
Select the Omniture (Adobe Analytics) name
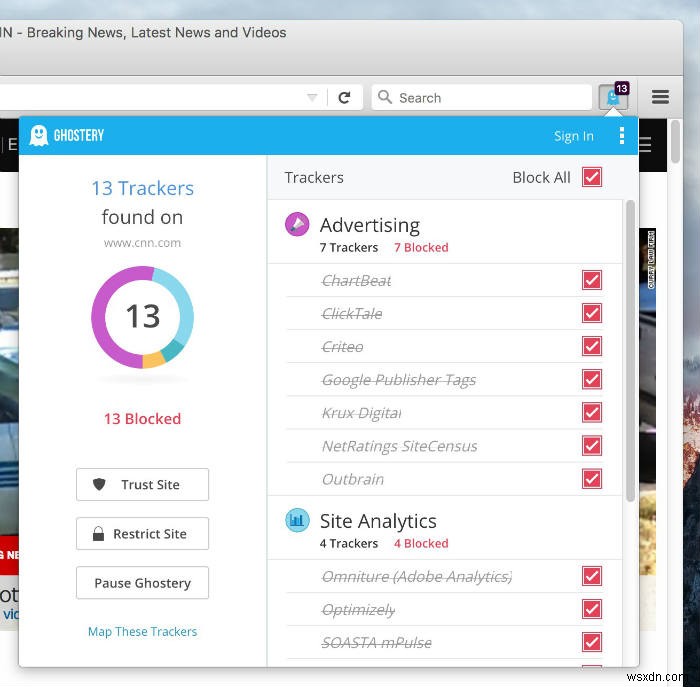(417, 577)
